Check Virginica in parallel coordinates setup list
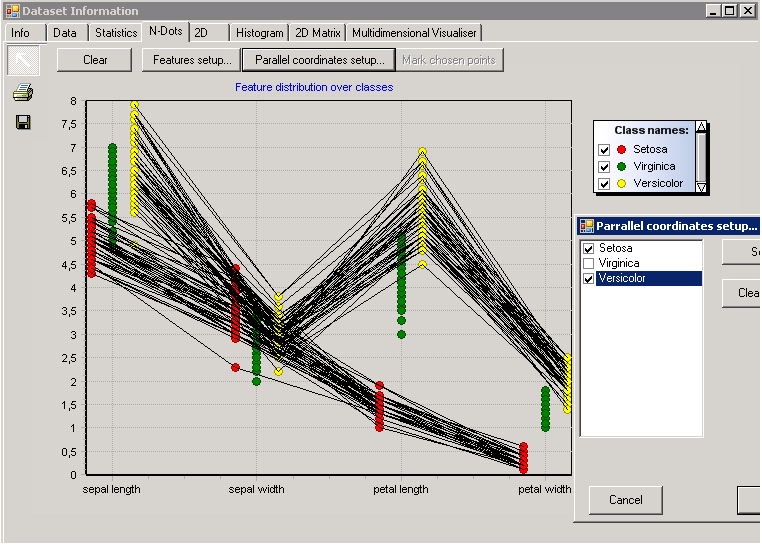Image resolution: width=762 pixels, height=548 pixels. pyautogui.click(x=589, y=263)
